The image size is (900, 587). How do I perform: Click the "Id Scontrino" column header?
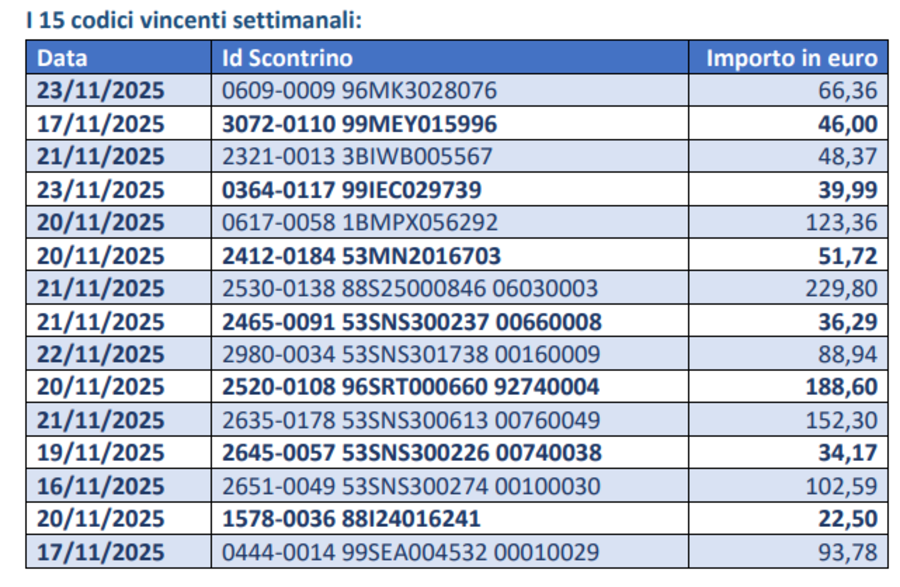pyautogui.click(x=287, y=58)
